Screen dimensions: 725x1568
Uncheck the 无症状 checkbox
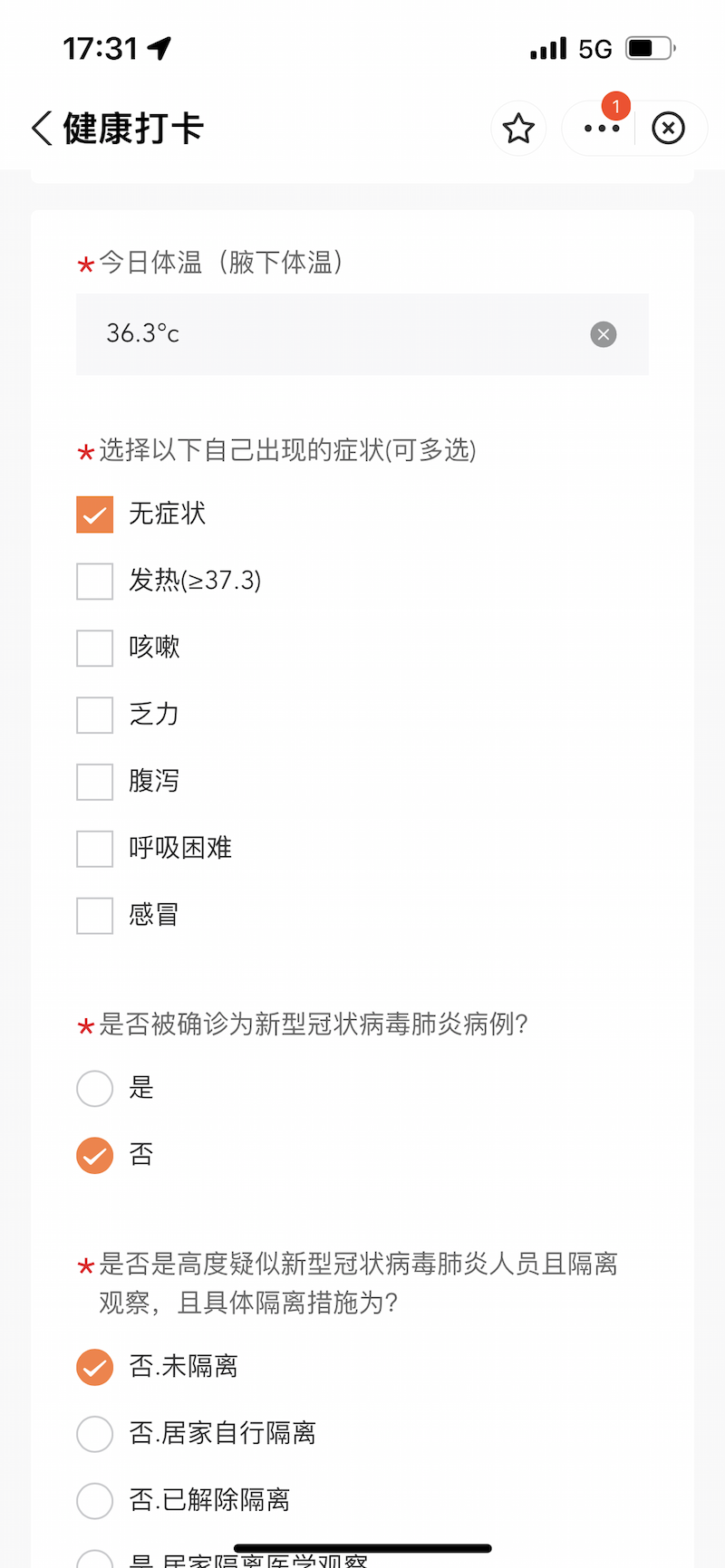tap(95, 515)
